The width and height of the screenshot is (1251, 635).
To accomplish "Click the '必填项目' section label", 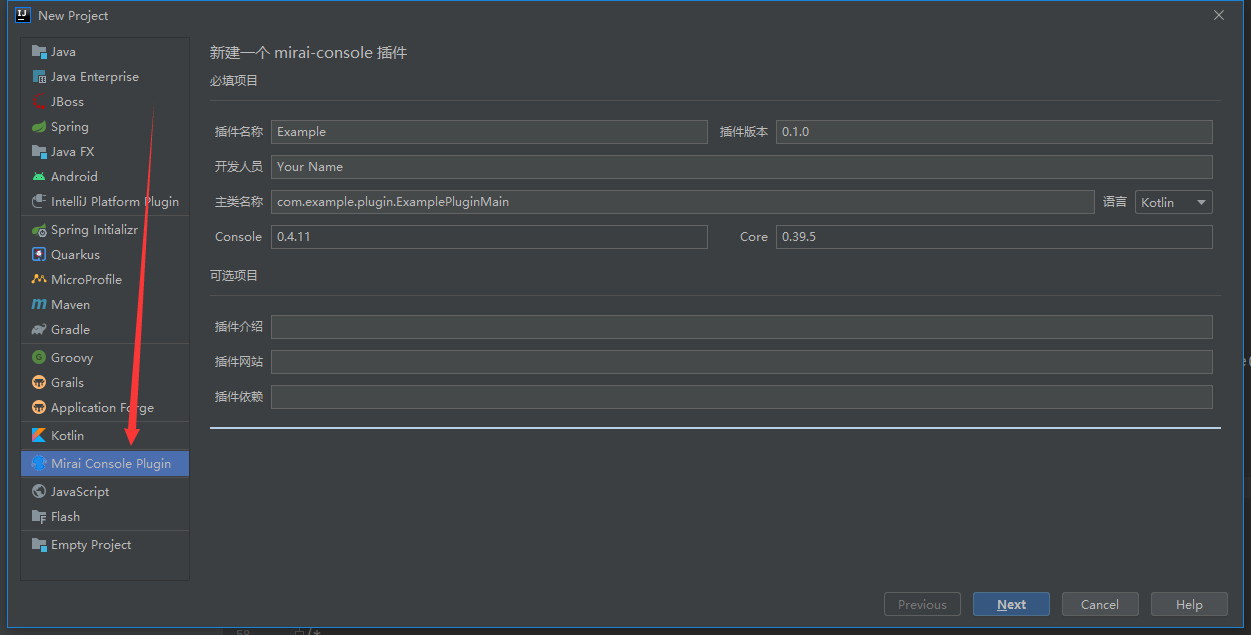I will (234, 81).
